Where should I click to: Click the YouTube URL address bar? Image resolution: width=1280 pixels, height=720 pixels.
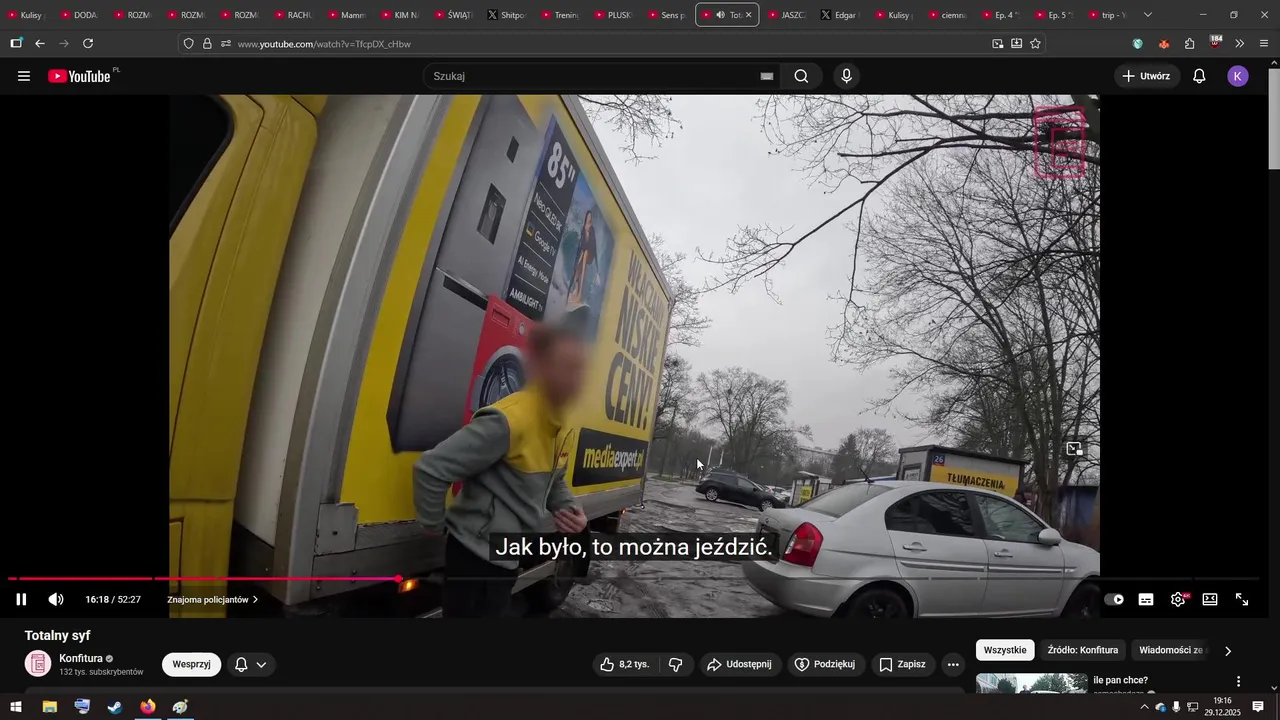pos(610,44)
